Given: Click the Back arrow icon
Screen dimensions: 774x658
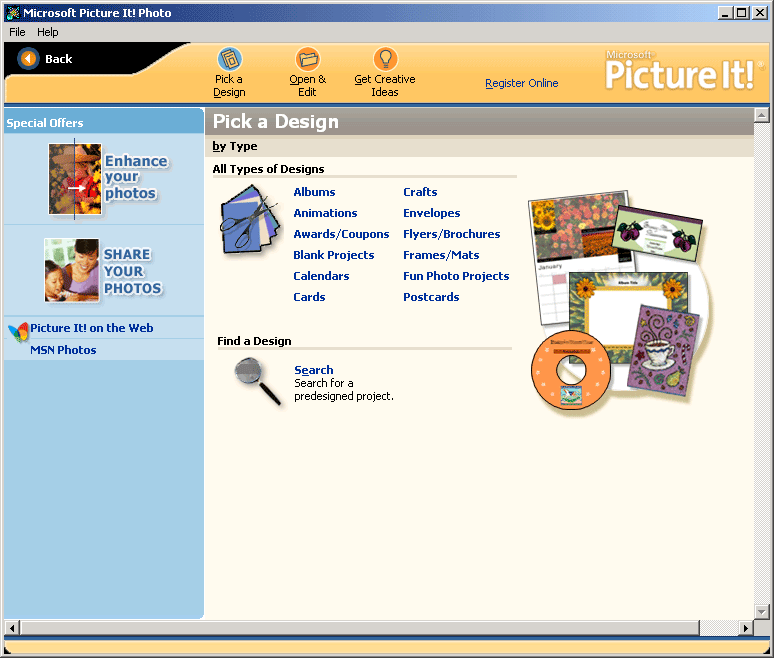Looking at the screenshot, I should point(28,59).
